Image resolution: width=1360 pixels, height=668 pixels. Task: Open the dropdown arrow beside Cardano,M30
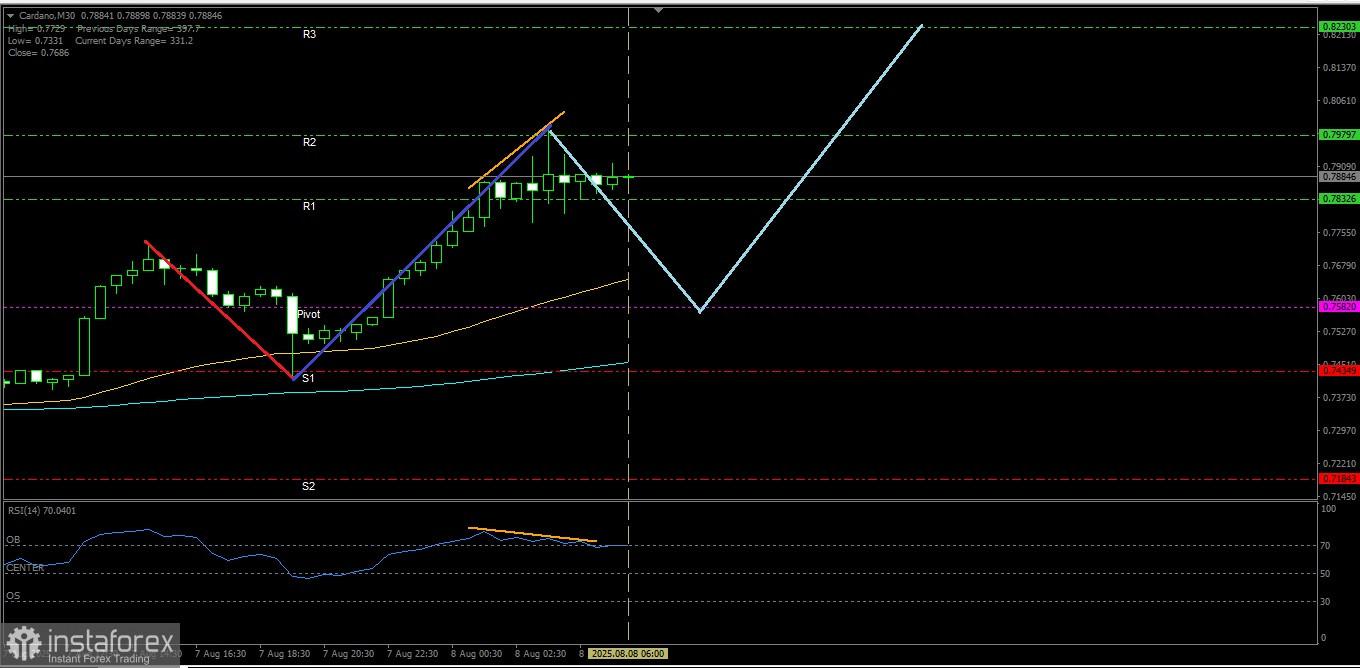pyautogui.click(x=10, y=15)
